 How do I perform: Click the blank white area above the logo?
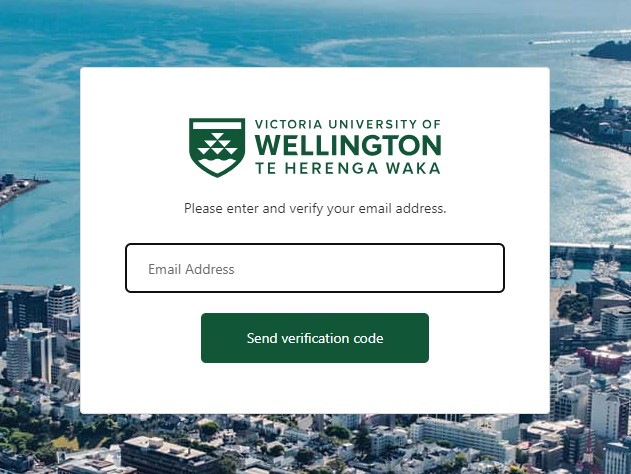(315, 90)
